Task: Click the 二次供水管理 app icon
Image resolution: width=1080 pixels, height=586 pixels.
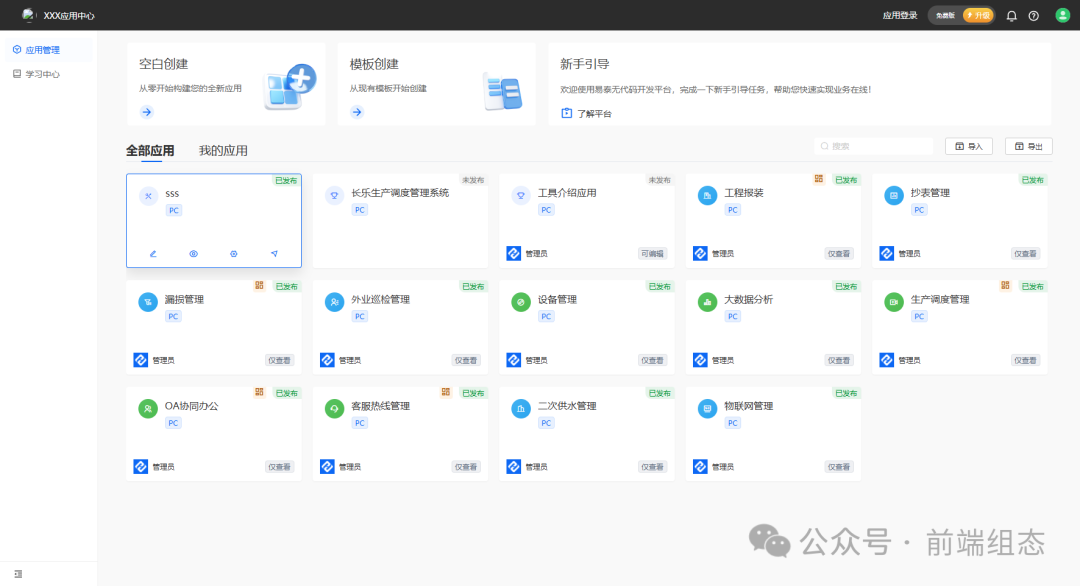Action: click(521, 409)
